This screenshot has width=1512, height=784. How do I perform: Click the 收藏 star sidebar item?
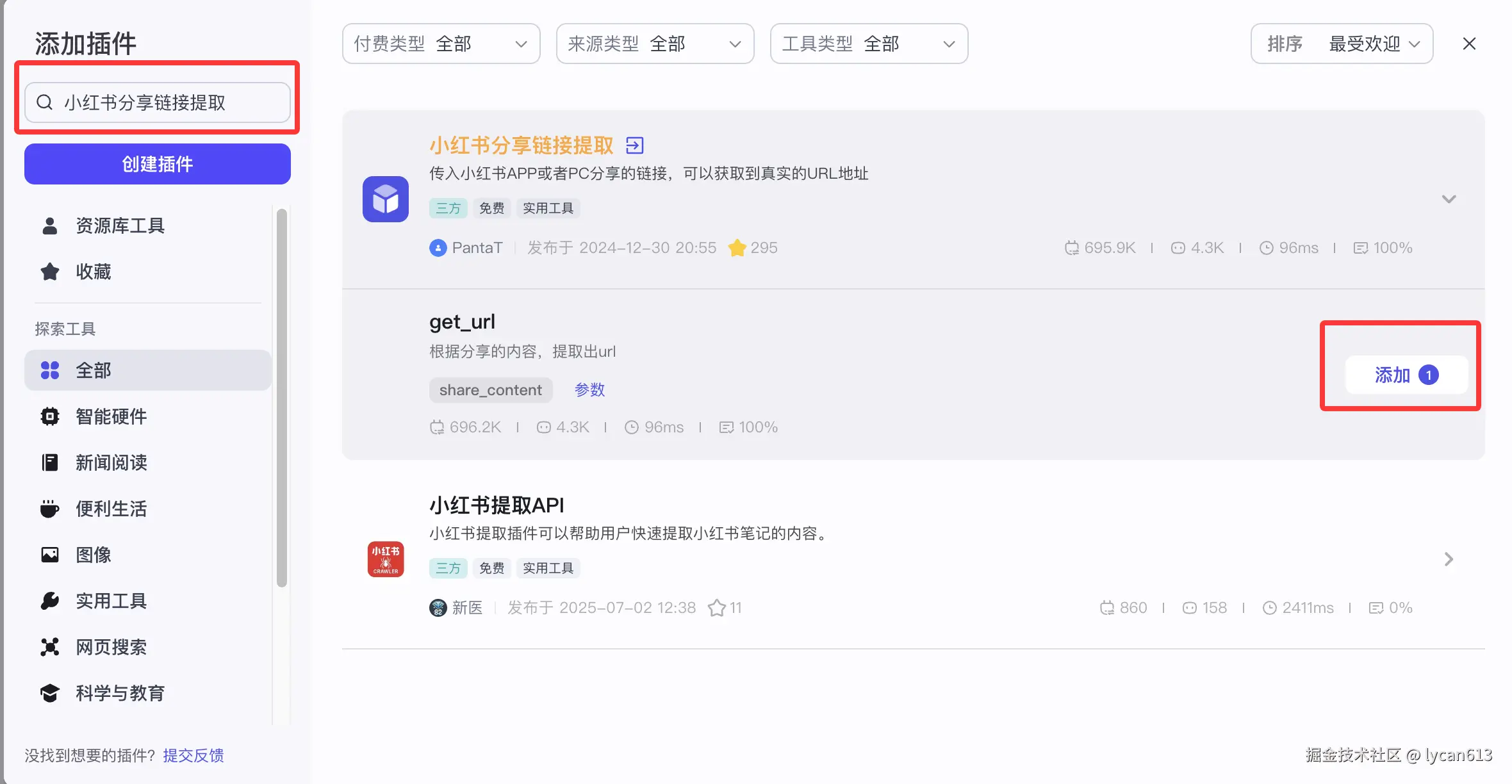[93, 272]
